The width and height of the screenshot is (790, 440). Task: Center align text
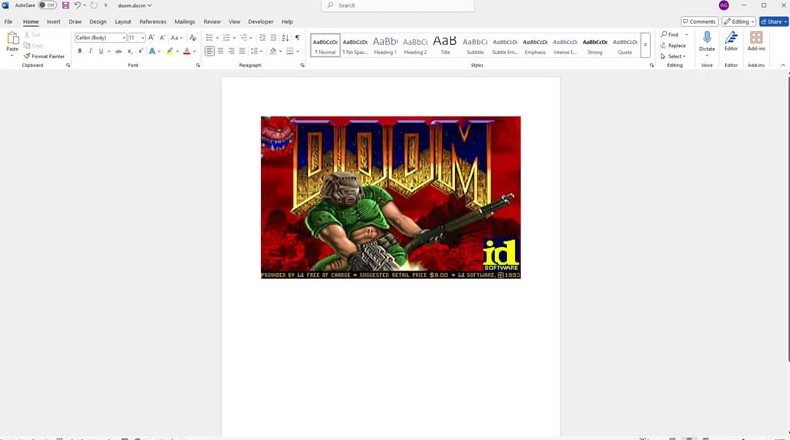pyautogui.click(x=221, y=51)
